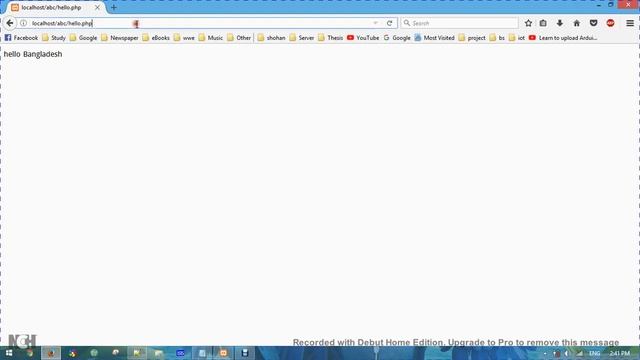Open the network signal tray icon
This screenshot has width=640, height=360.
click(580, 353)
